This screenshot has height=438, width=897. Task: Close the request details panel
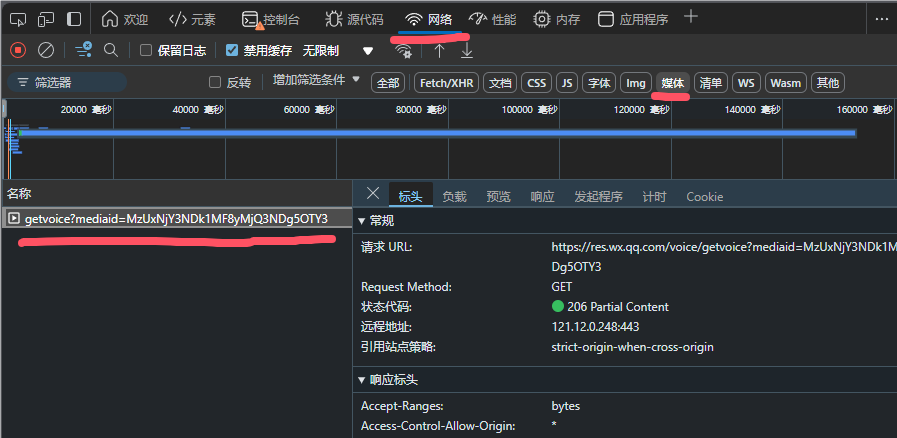[x=372, y=194]
